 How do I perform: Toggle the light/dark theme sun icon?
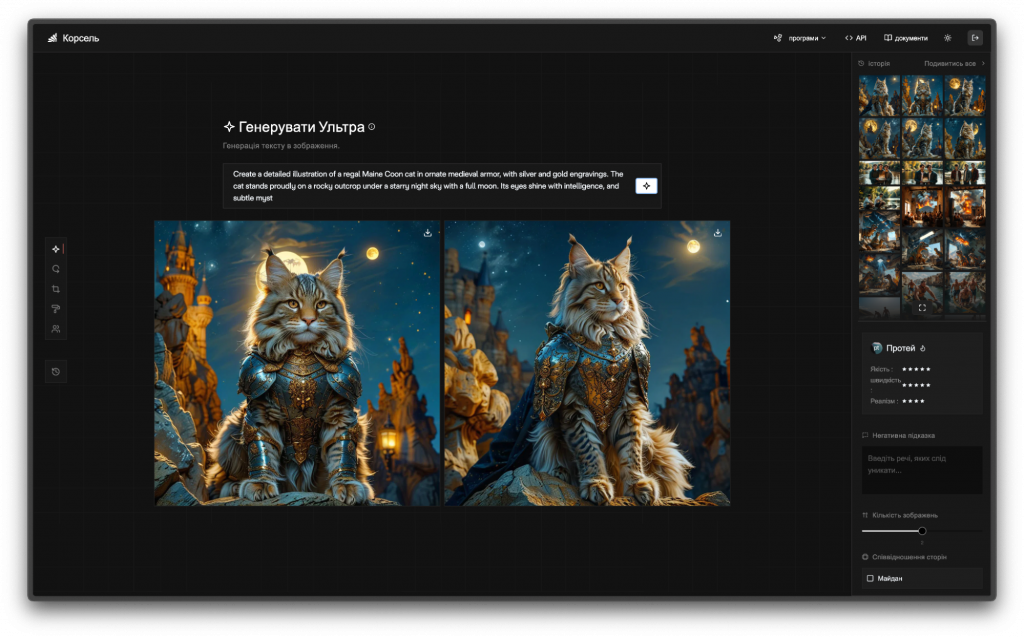(948, 38)
